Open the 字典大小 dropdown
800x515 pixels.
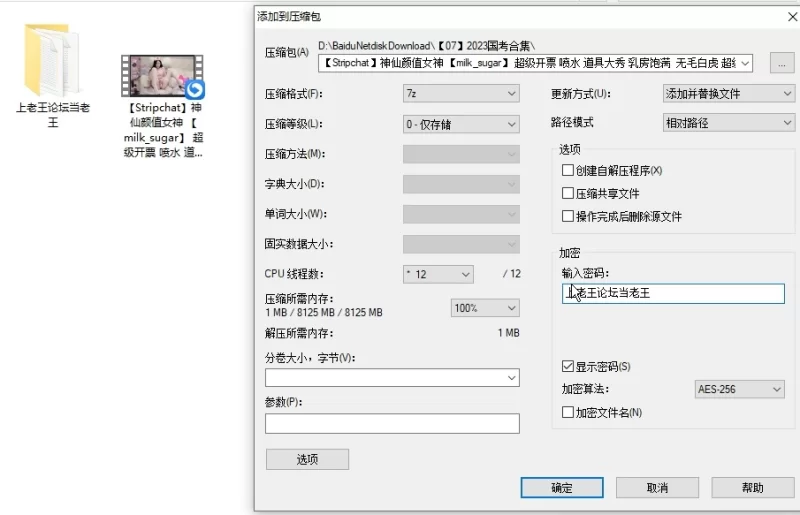pos(461,184)
